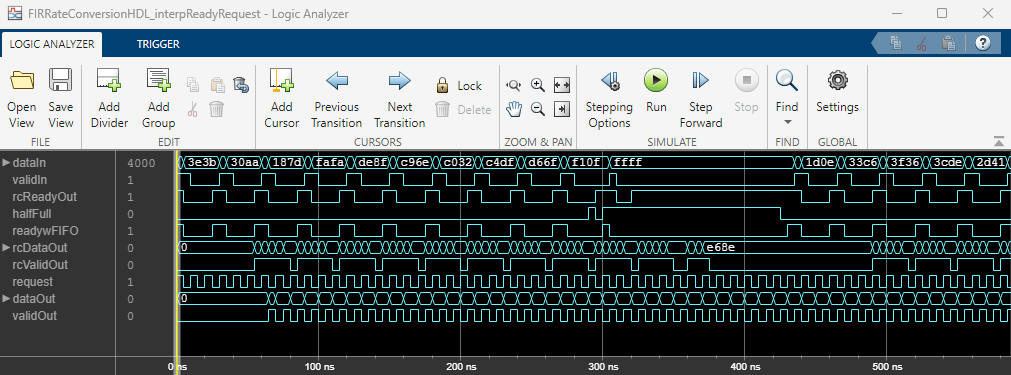Open global Settings gear
This screenshot has width=1011, height=375.
[x=837, y=90]
